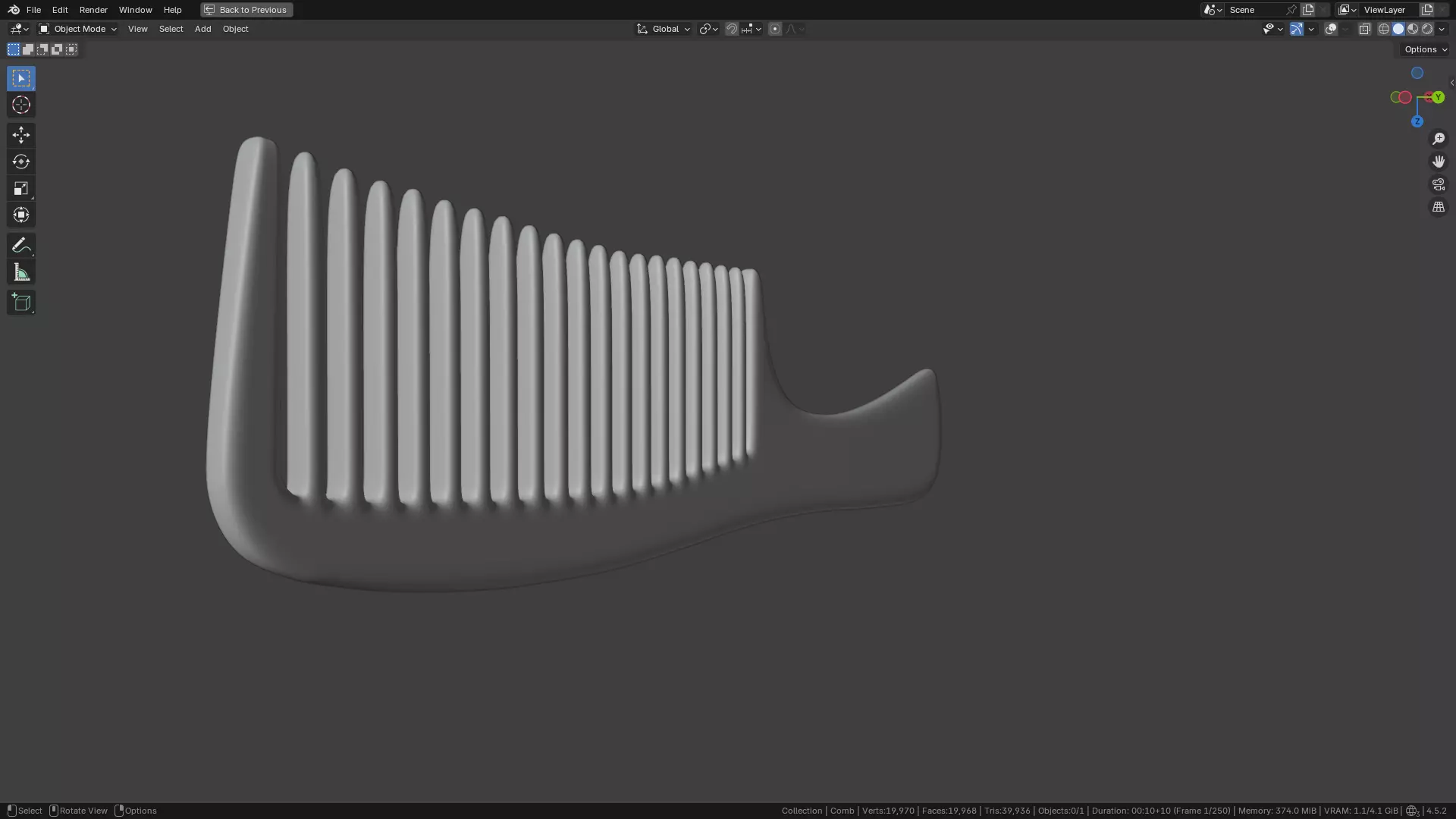Click the Back to Previous button
Viewport: 1456px width, 819px height.
click(x=246, y=10)
